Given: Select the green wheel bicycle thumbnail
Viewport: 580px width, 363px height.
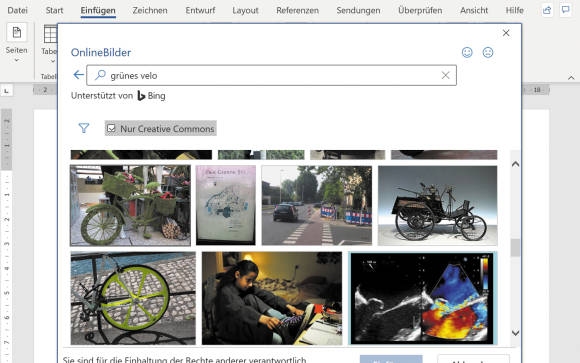Looking at the screenshot, I should point(133,298).
